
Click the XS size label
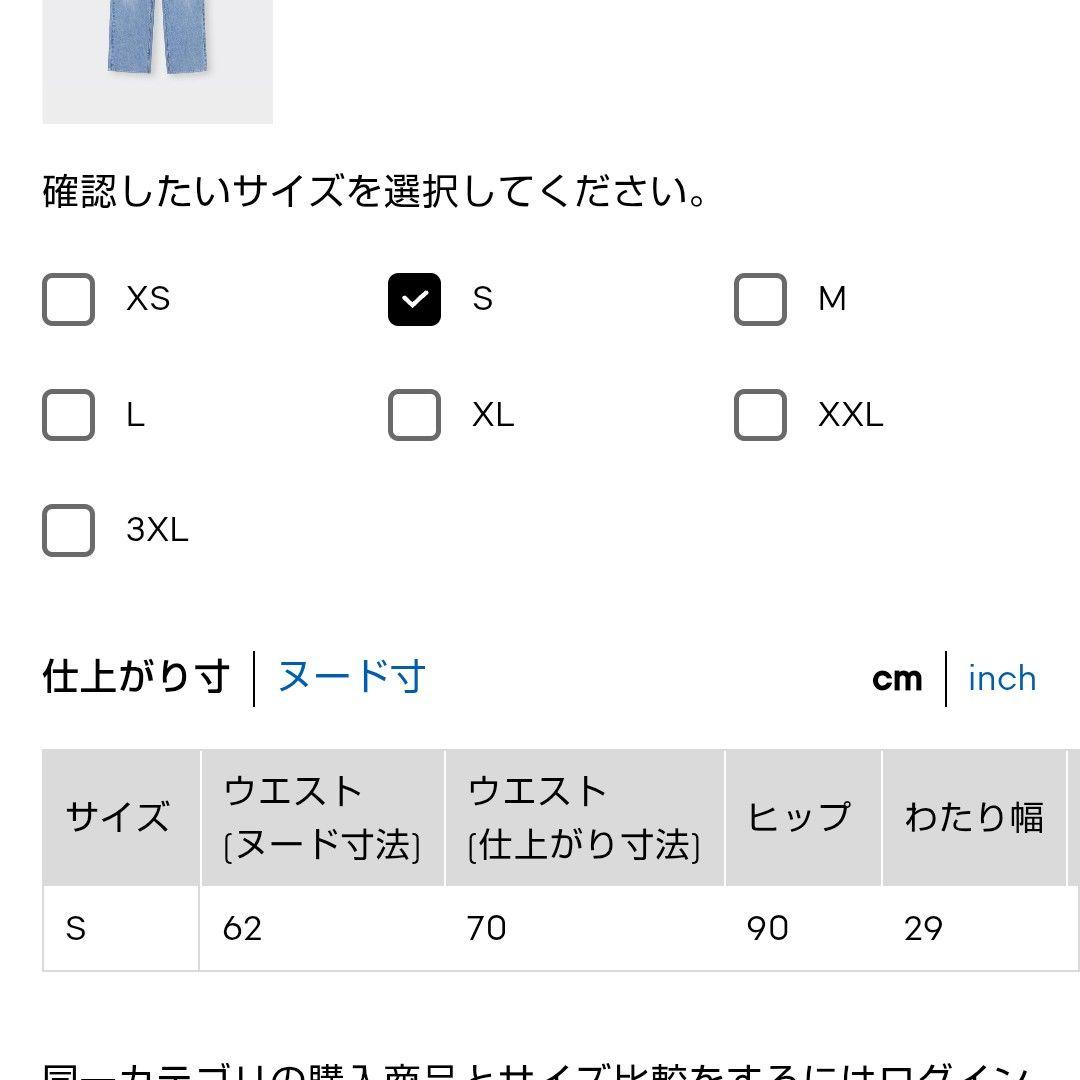point(148,299)
